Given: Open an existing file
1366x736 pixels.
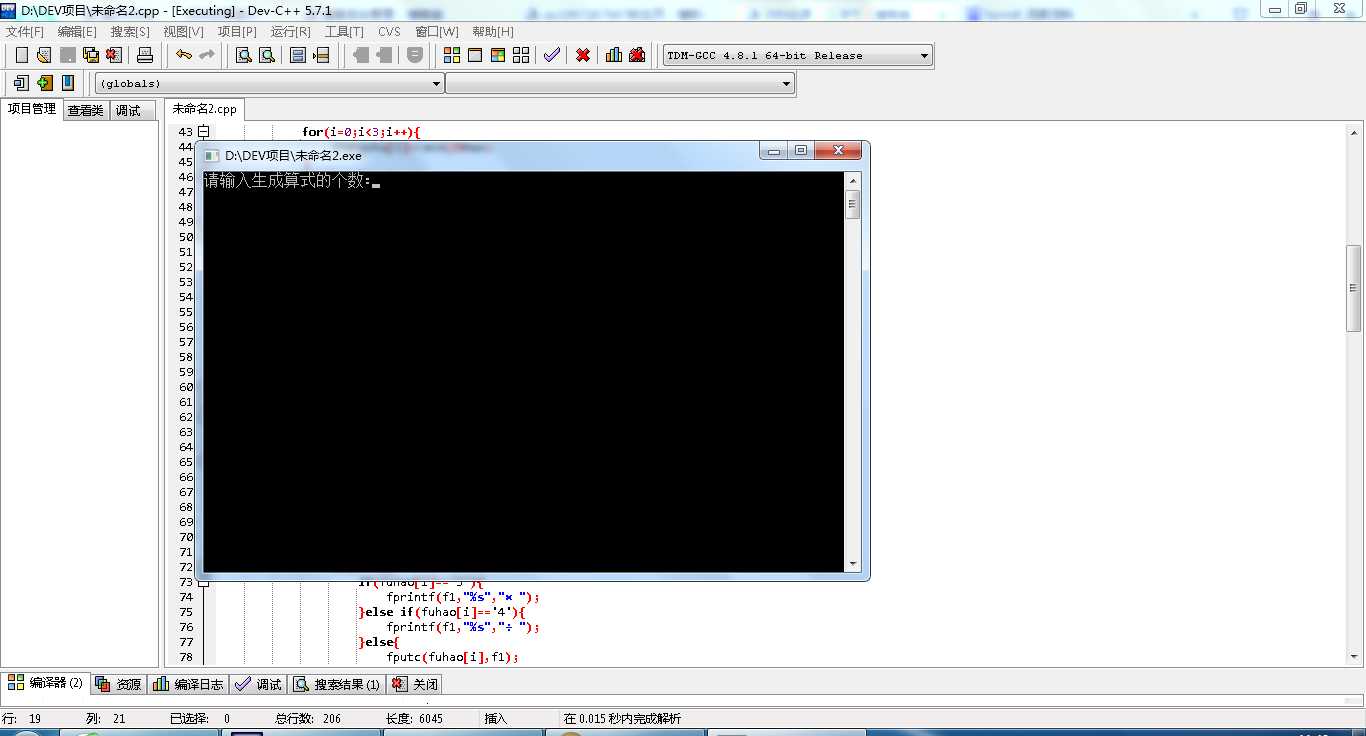Looking at the screenshot, I should click(44, 55).
